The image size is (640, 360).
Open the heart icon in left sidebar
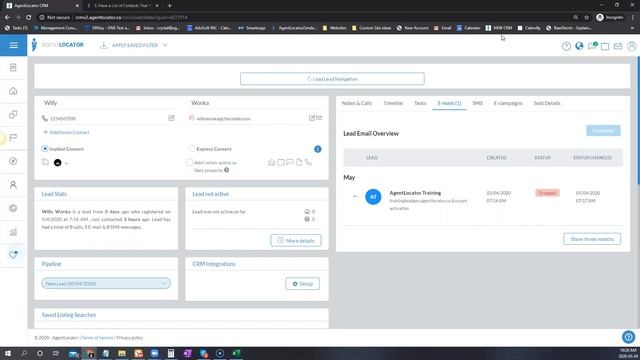pos(13,255)
